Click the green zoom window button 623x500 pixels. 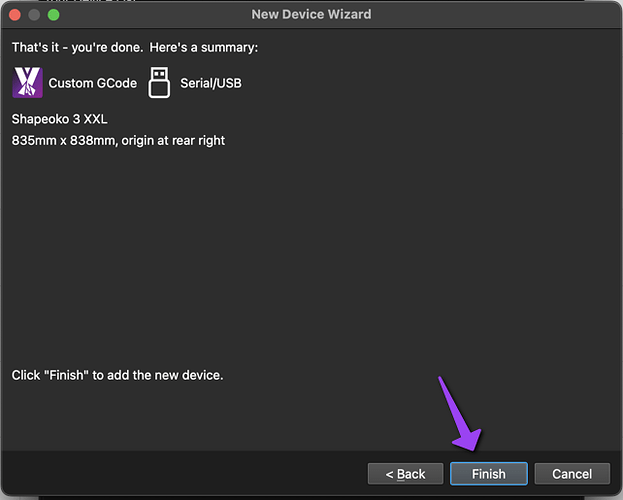(x=53, y=15)
